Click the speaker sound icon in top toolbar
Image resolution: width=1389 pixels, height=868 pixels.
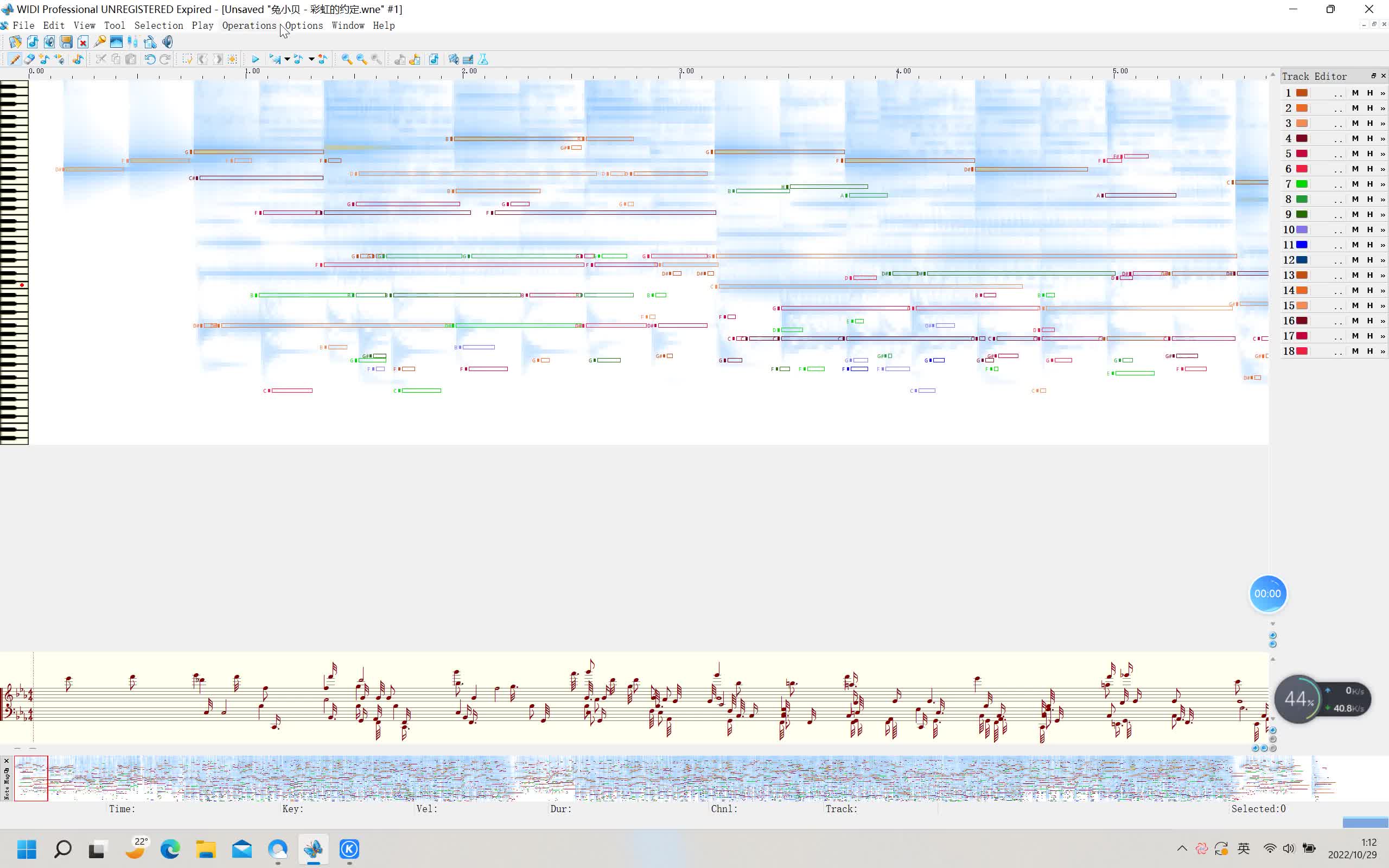[167, 42]
